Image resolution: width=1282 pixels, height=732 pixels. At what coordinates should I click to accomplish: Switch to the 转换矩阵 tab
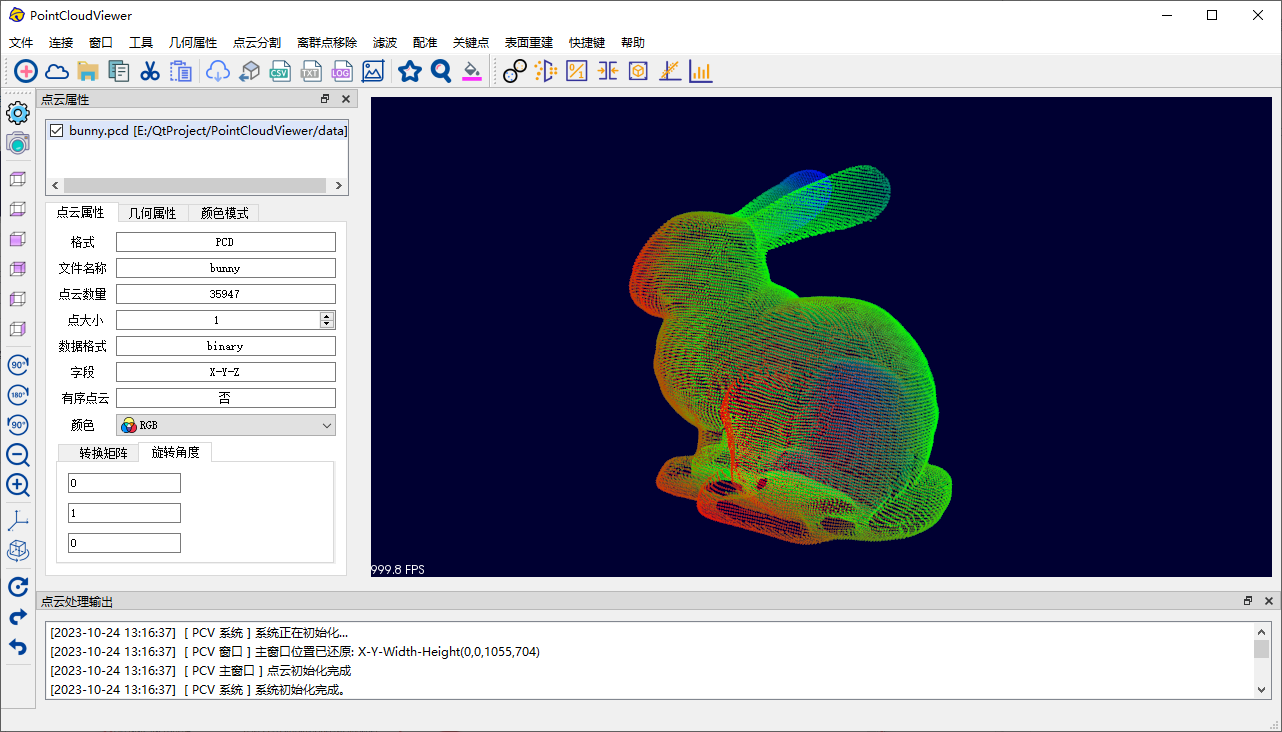click(x=103, y=453)
